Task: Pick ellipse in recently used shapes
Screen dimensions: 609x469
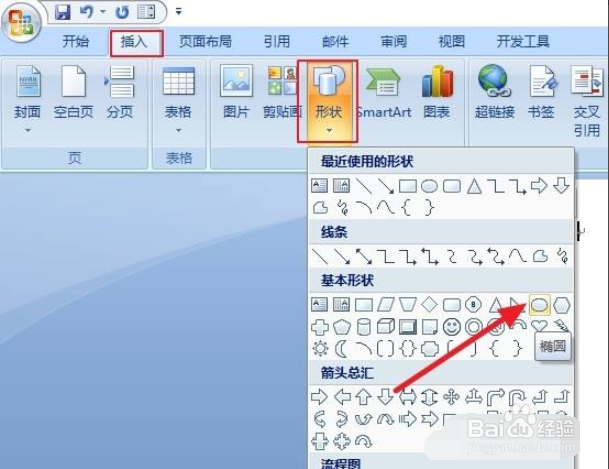Action: (429, 186)
